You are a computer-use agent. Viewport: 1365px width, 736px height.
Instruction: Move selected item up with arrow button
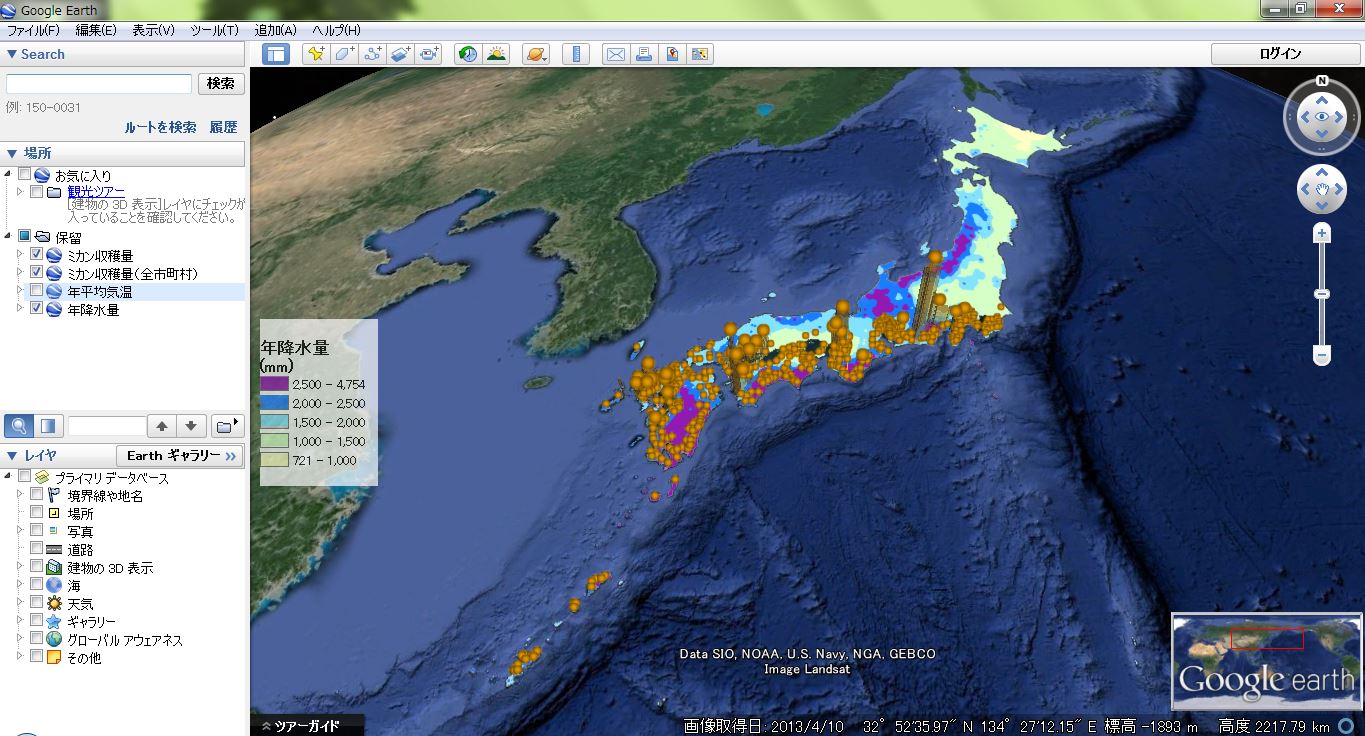point(163,426)
